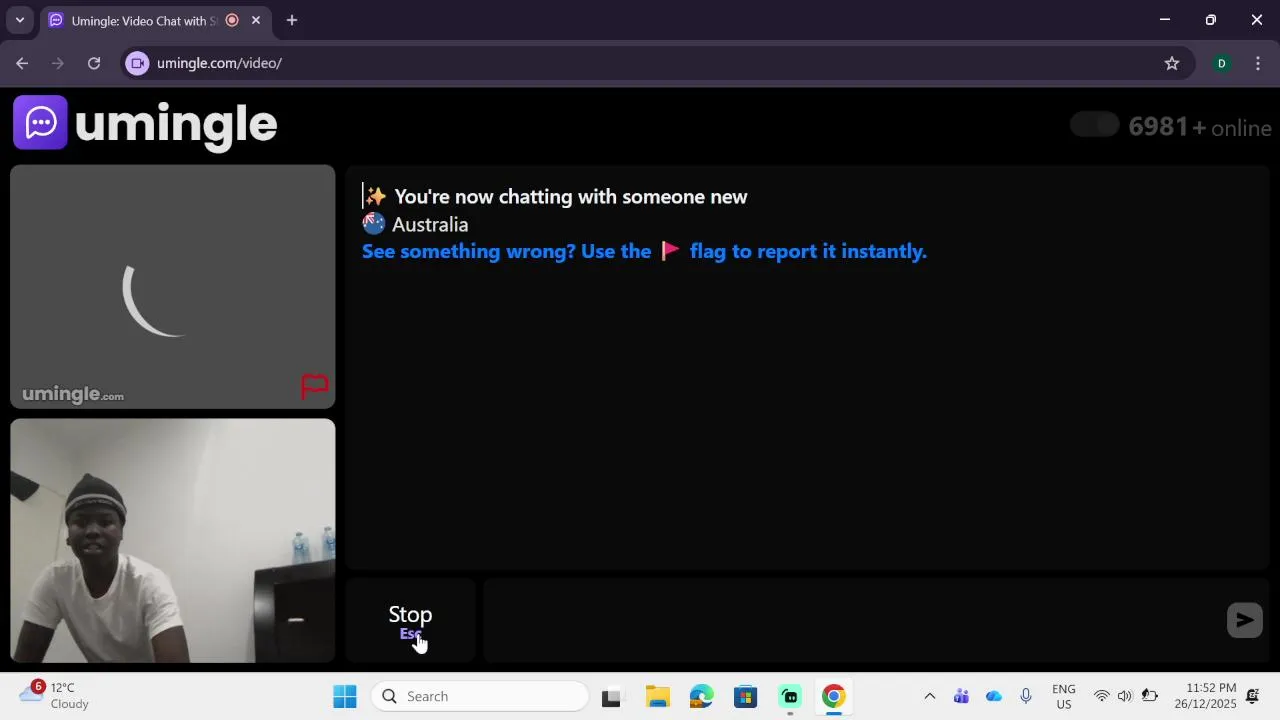Click the Stop chat button

pos(410,620)
